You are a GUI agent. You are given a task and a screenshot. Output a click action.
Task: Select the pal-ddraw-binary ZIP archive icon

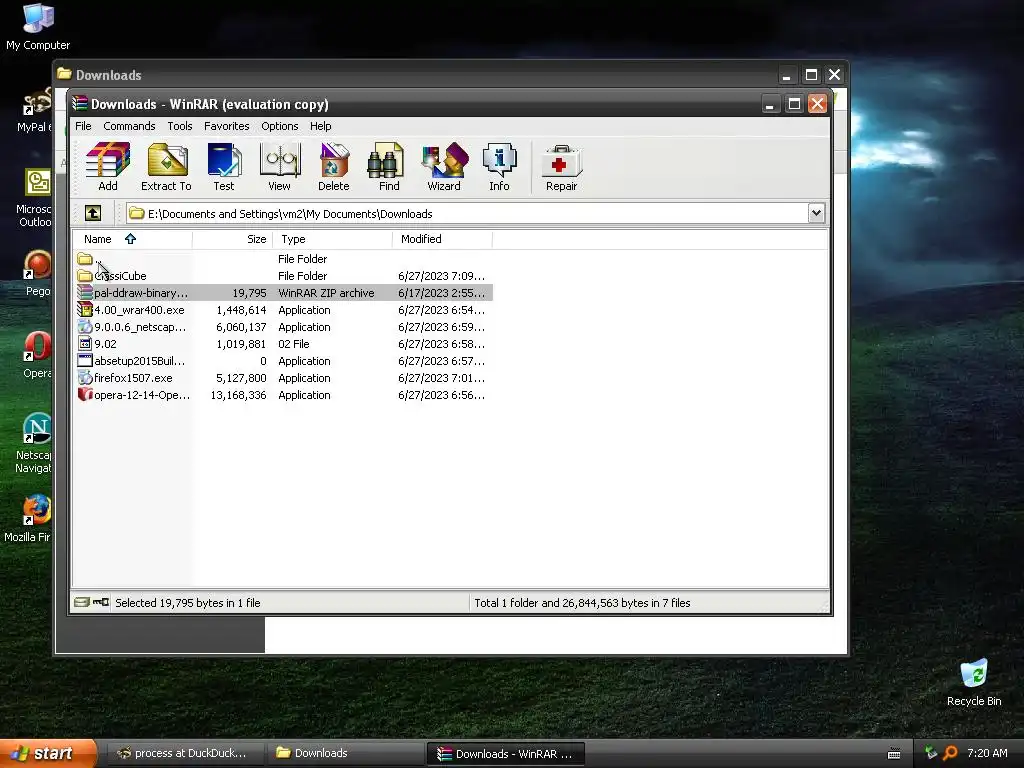pos(85,293)
